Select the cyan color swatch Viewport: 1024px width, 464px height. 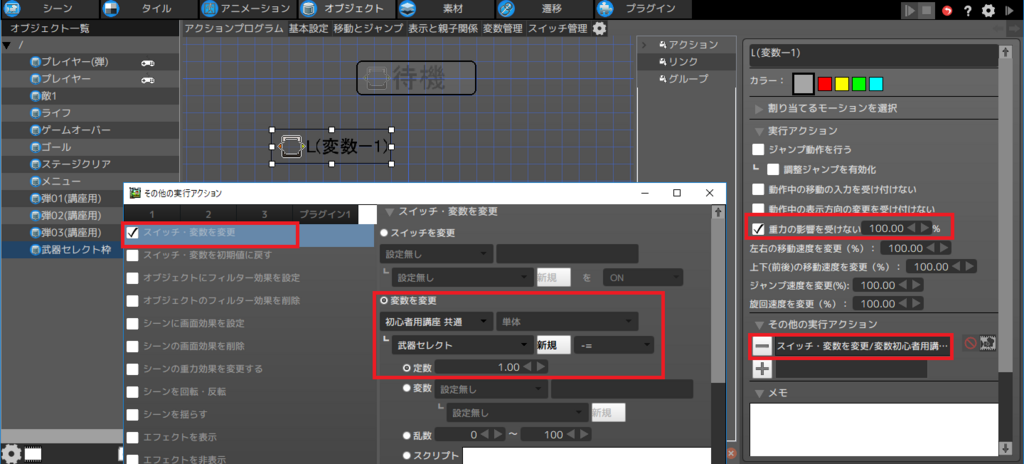876,84
